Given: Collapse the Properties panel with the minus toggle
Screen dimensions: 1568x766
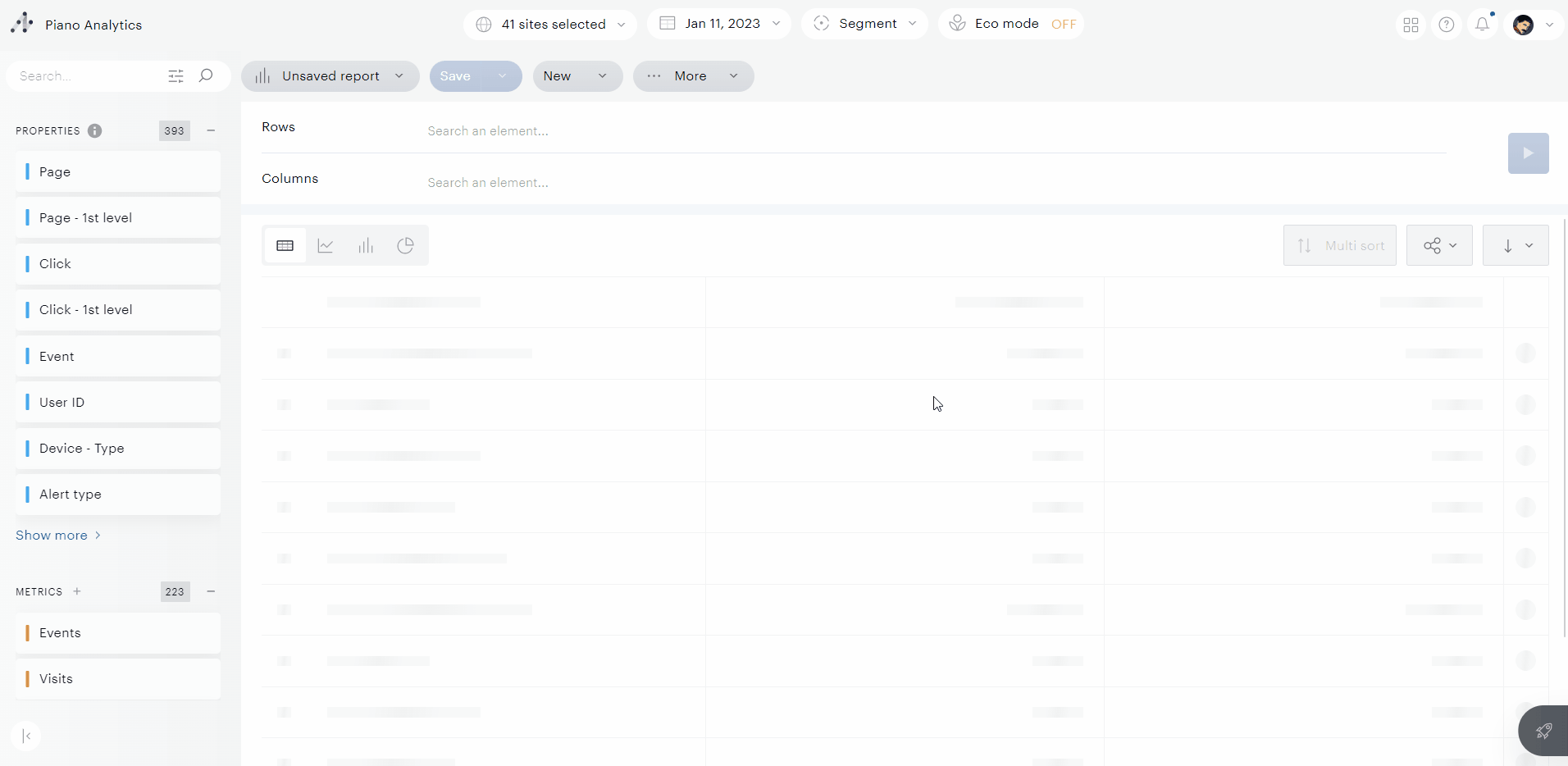Looking at the screenshot, I should 211,131.
